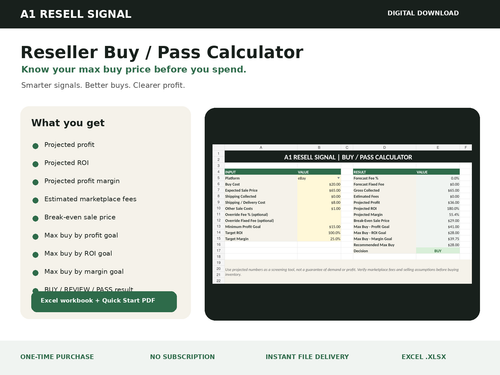Click the 'Max buy by ROI goal' list item
This screenshot has height=375, width=500.
tap(78, 253)
